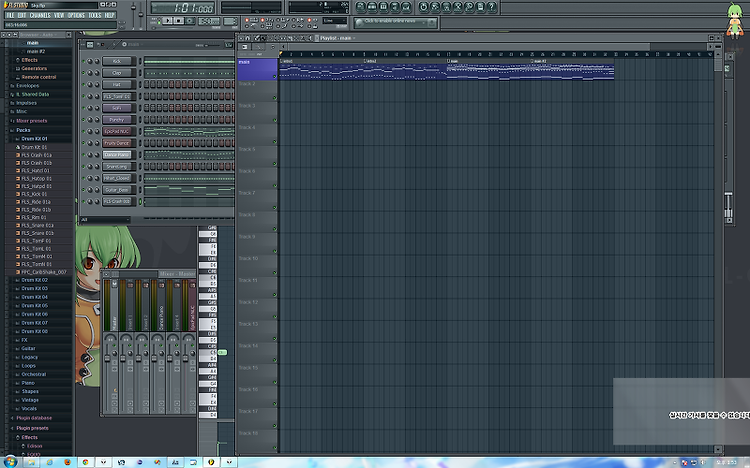Open the step sequencer graph editor icon

(x=229, y=45)
